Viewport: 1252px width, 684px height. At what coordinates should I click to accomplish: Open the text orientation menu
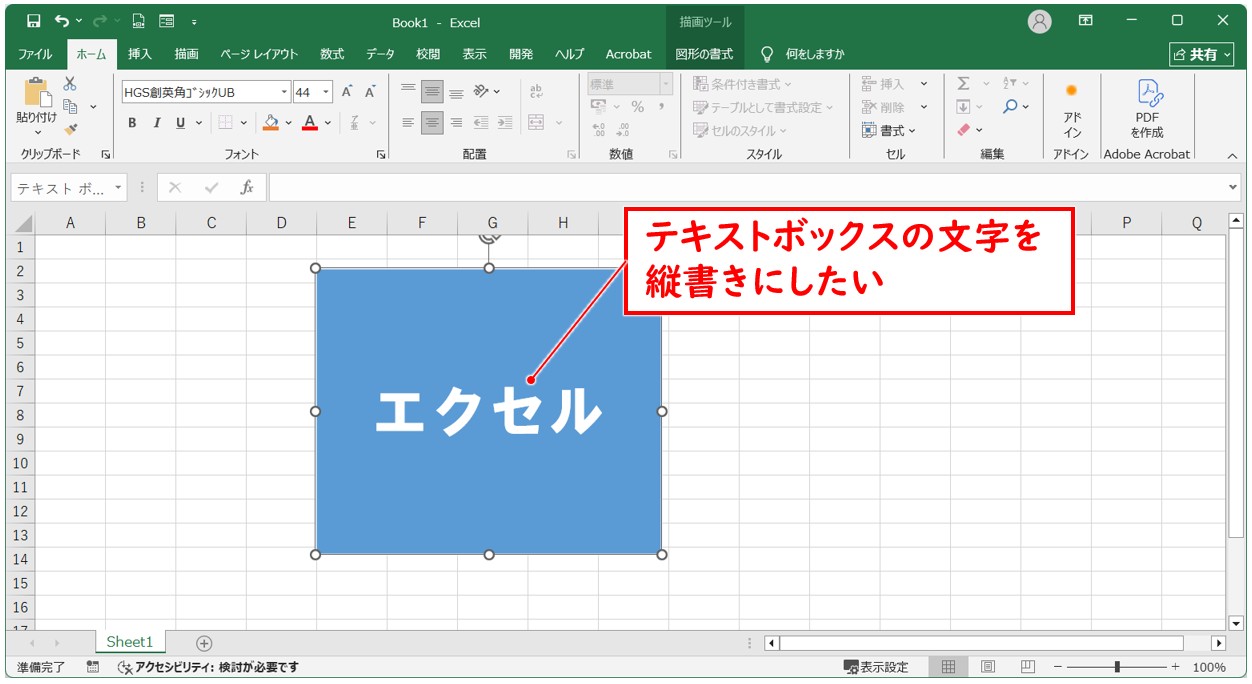click(x=486, y=92)
